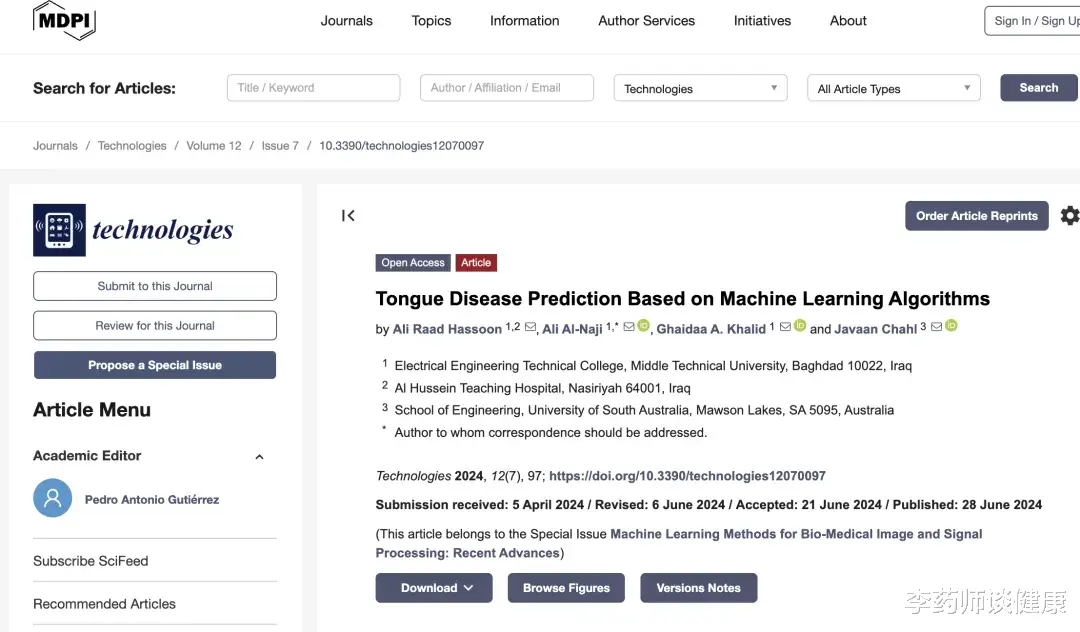
Task: Open author Ali Al-Naji
Action: (x=572, y=329)
